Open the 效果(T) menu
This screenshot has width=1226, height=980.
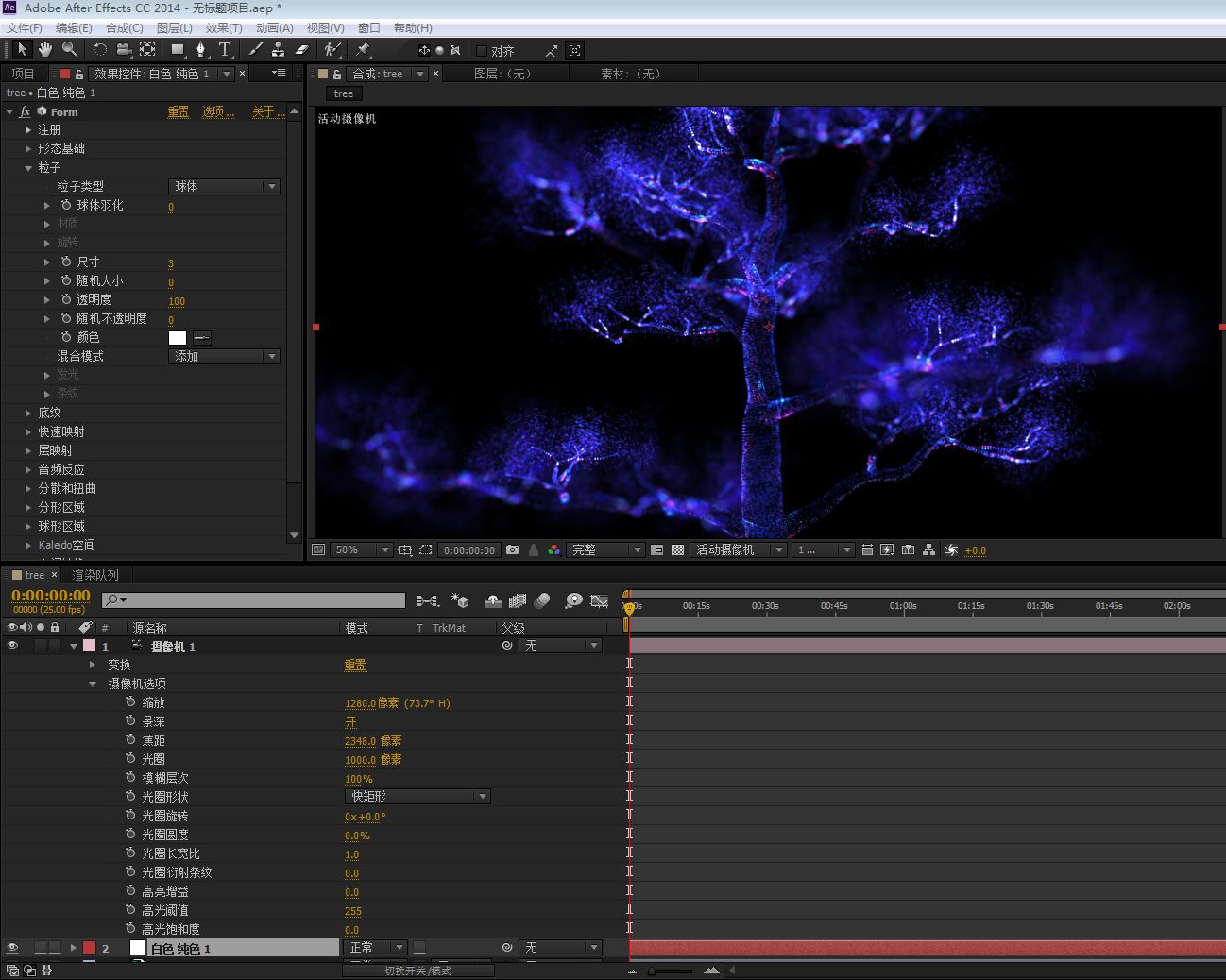click(223, 27)
